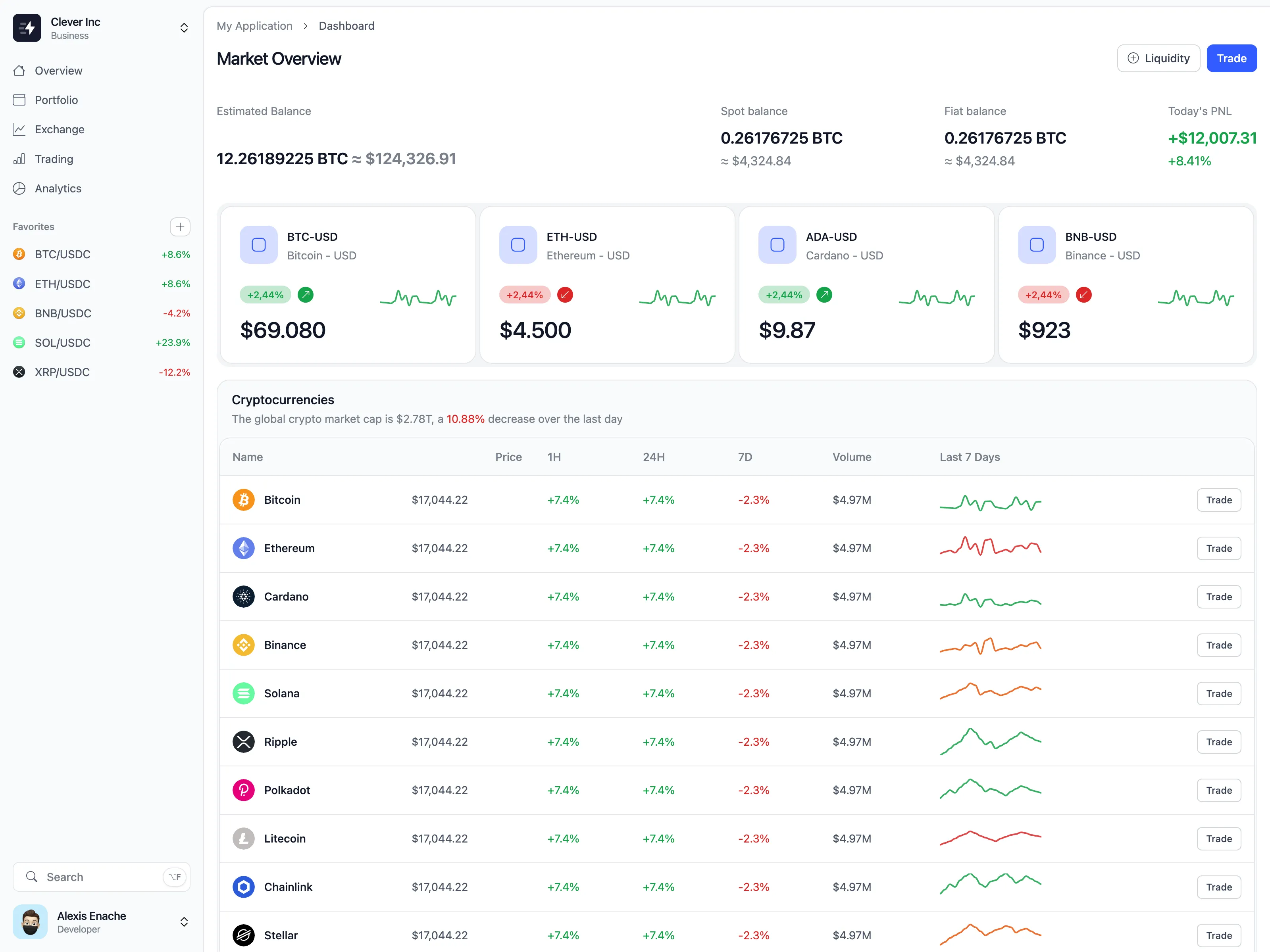
Task: Click green up-arrow badge on BTC-USD card
Action: pyautogui.click(x=306, y=295)
